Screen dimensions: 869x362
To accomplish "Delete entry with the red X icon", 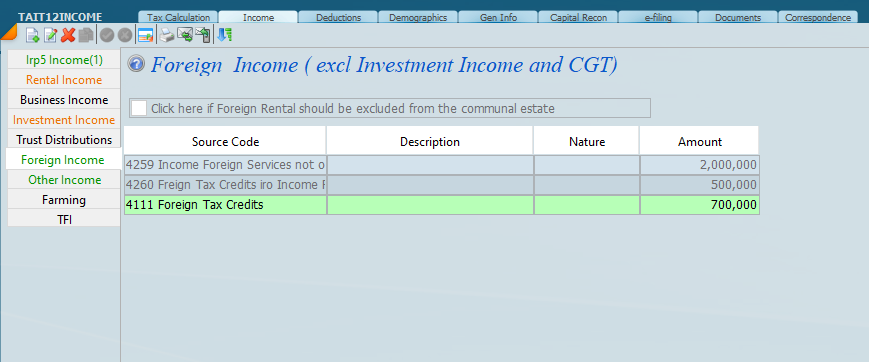I will (x=68, y=35).
